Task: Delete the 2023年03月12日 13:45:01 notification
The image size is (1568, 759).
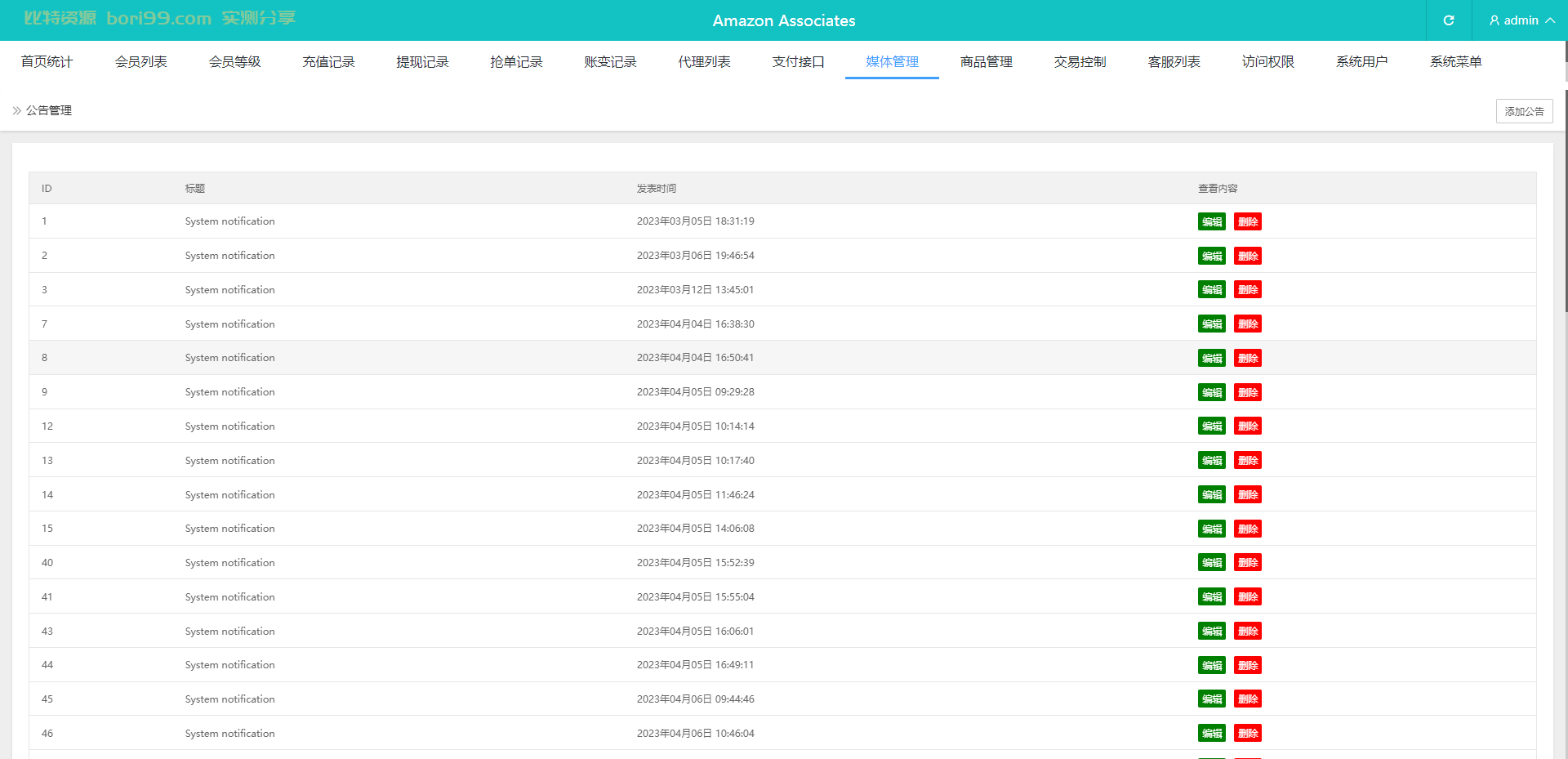Action: tap(1248, 289)
